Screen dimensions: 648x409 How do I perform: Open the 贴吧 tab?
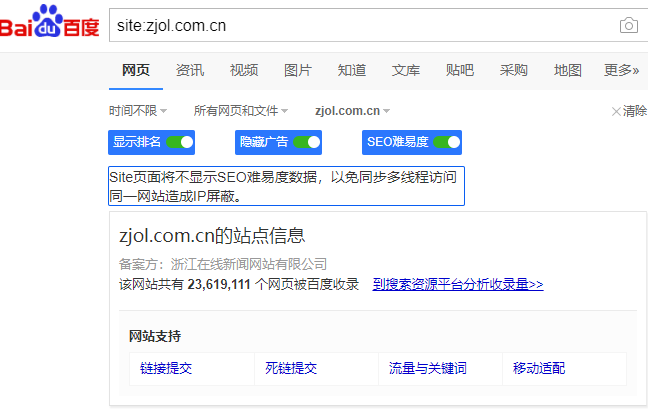point(460,70)
